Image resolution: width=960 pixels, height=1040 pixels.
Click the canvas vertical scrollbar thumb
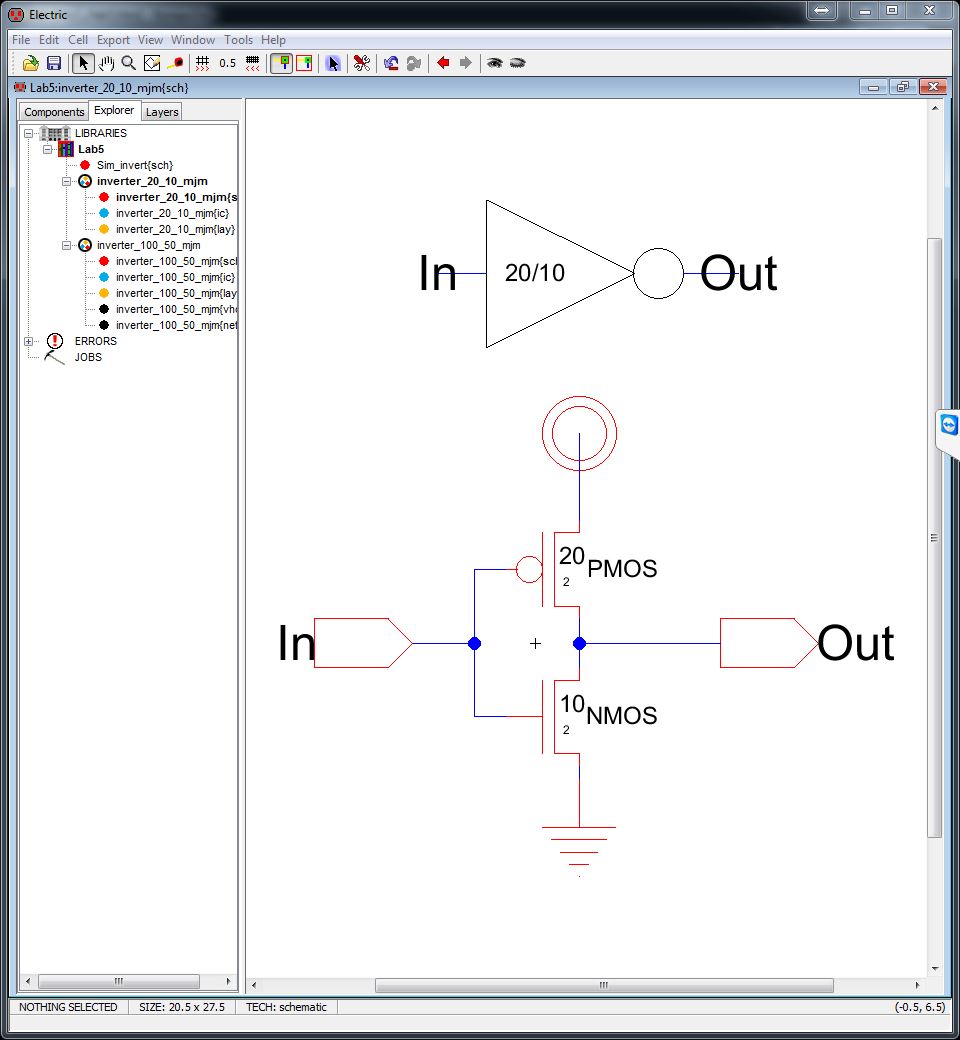935,537
